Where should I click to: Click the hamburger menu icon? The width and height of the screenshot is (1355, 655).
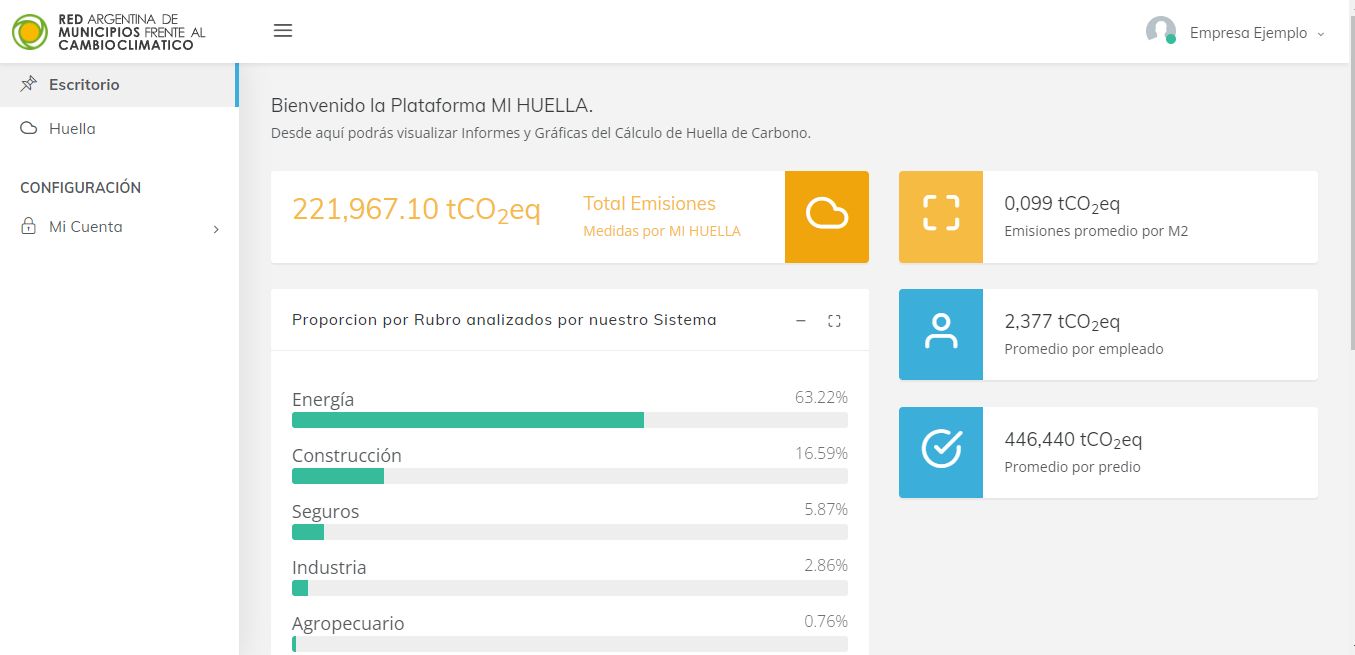pyautogui.click(x=283, y=31)
